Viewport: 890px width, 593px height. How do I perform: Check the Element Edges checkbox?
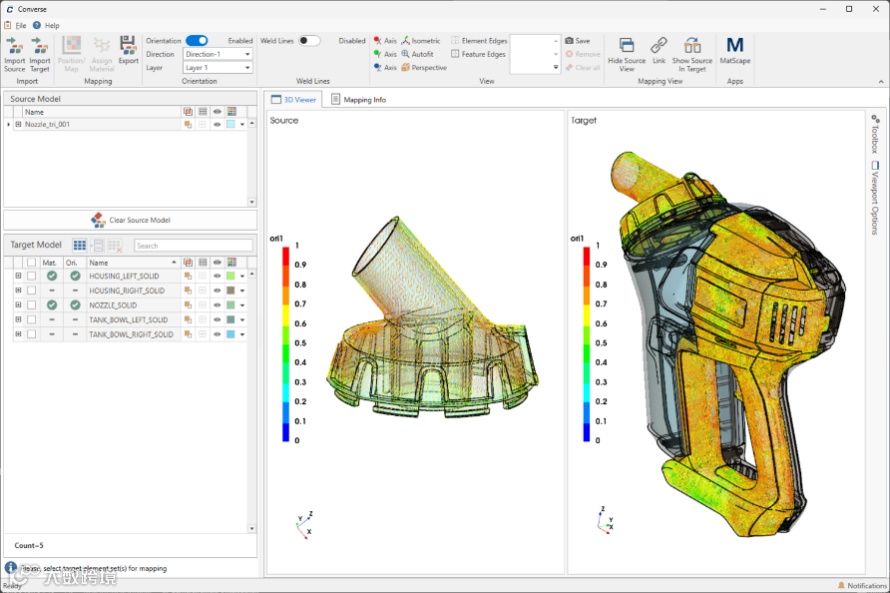[455, 40]
